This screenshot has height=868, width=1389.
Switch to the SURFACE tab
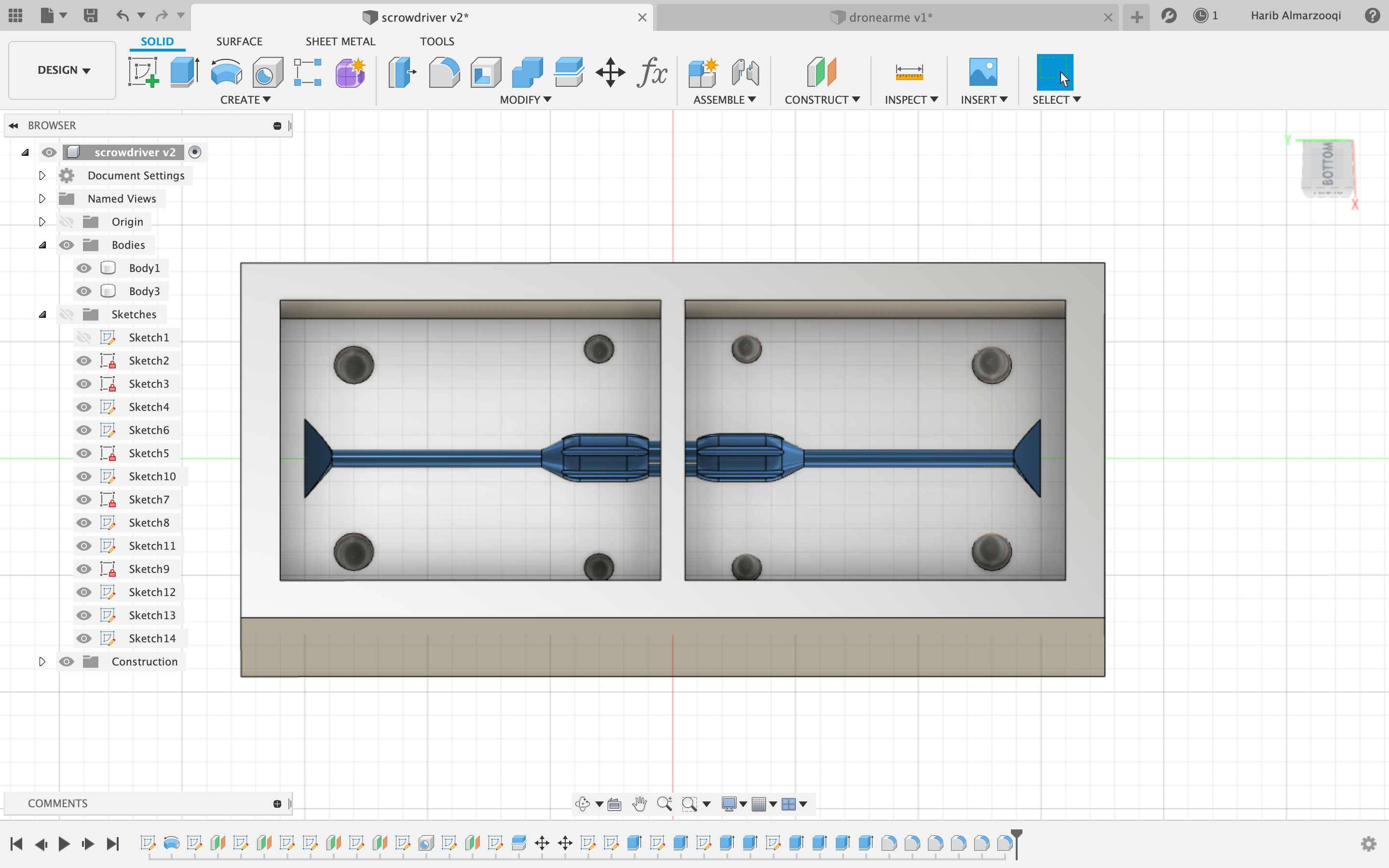(239, 41)
